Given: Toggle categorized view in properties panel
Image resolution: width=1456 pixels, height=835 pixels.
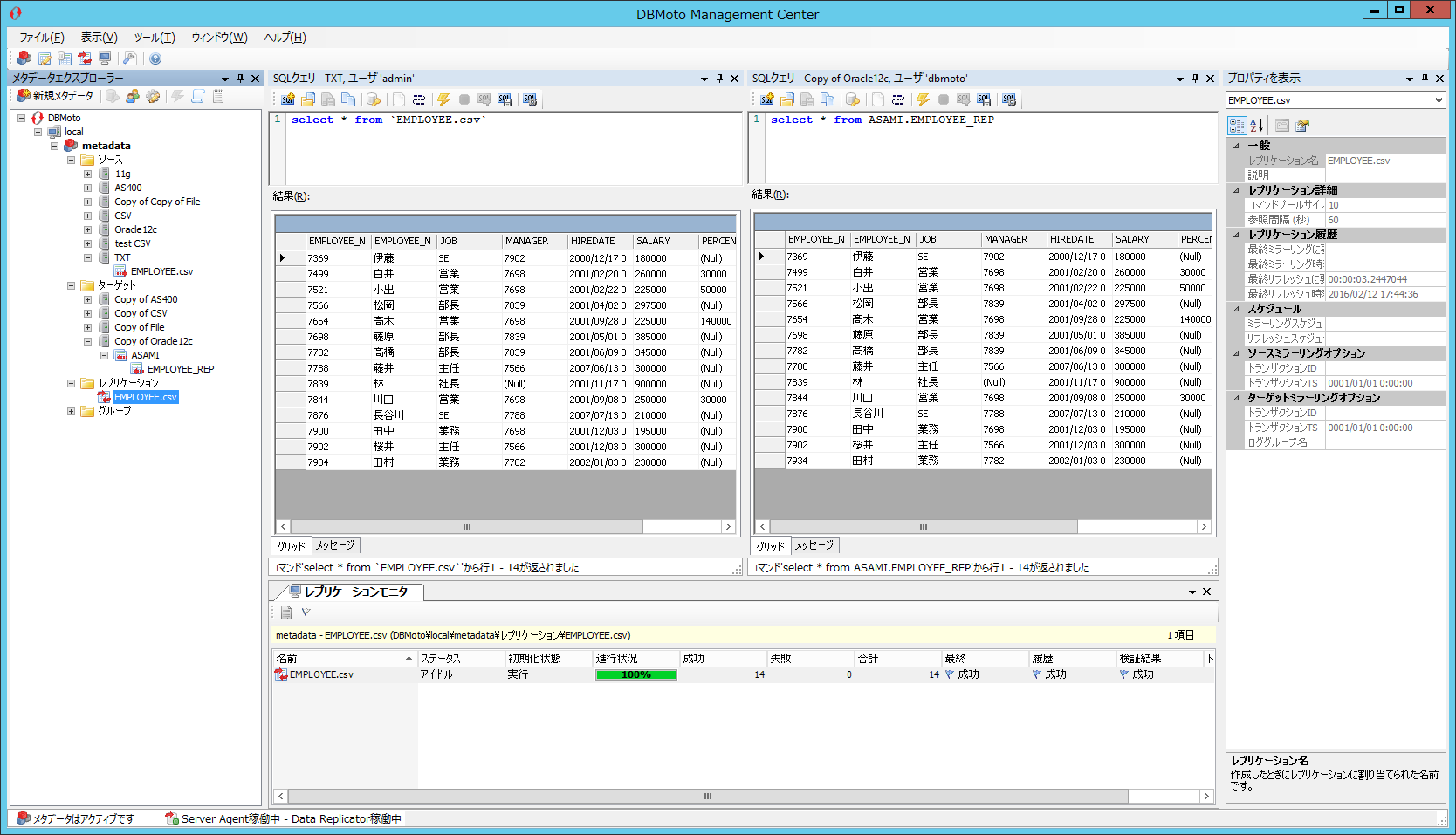Looking at the screenshot, I should point(1237,125).
